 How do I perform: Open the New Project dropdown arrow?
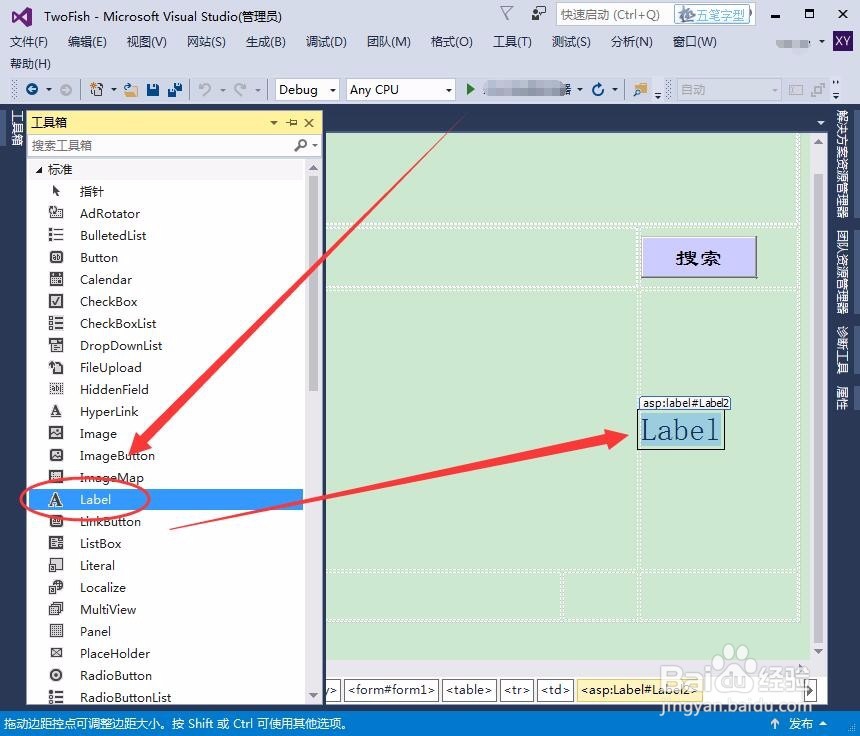coord(114,89)
